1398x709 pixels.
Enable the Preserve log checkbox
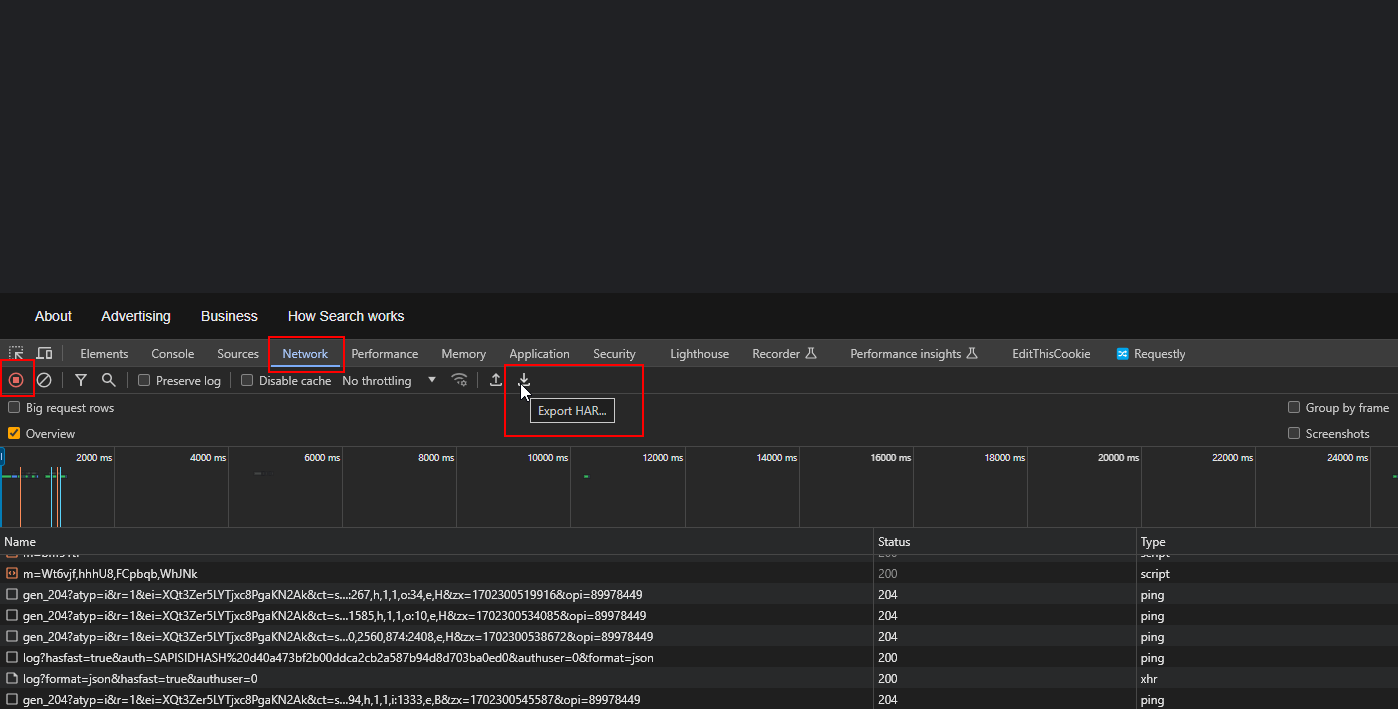[x=144, y=381]
